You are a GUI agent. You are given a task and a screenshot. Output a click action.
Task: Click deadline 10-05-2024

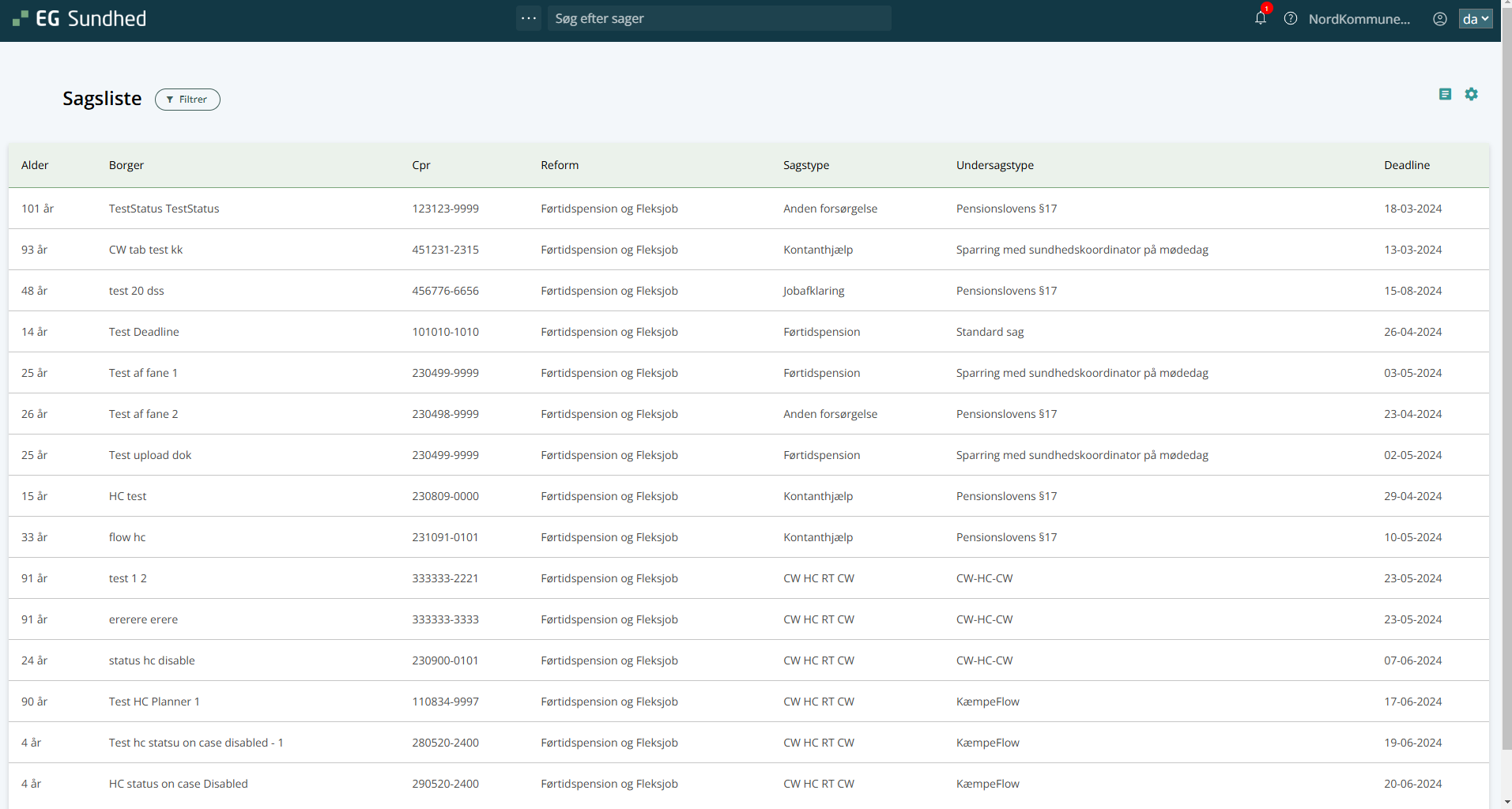tap(1413, 537)
